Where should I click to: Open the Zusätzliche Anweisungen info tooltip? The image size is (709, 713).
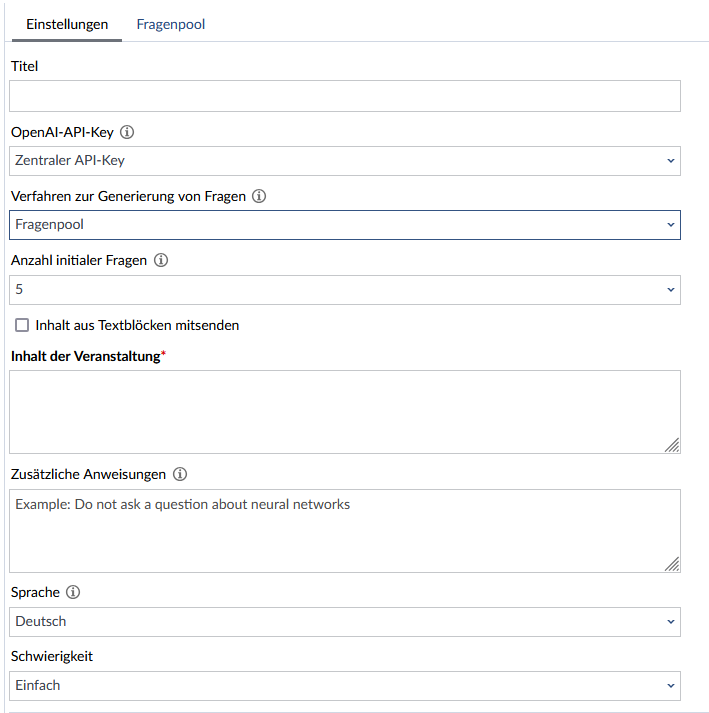[180, 474]
